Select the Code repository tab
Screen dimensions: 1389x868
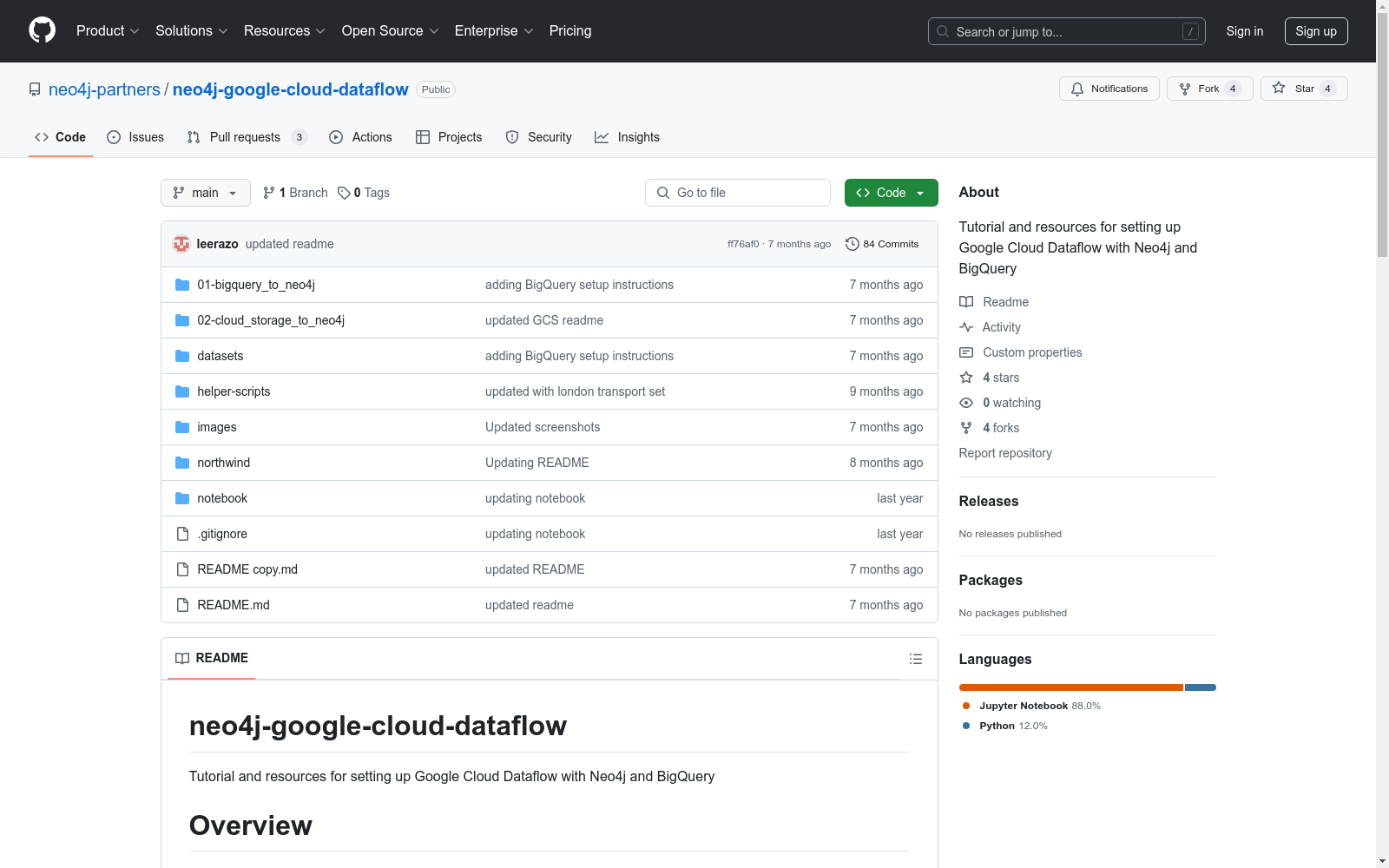point(61,137)
